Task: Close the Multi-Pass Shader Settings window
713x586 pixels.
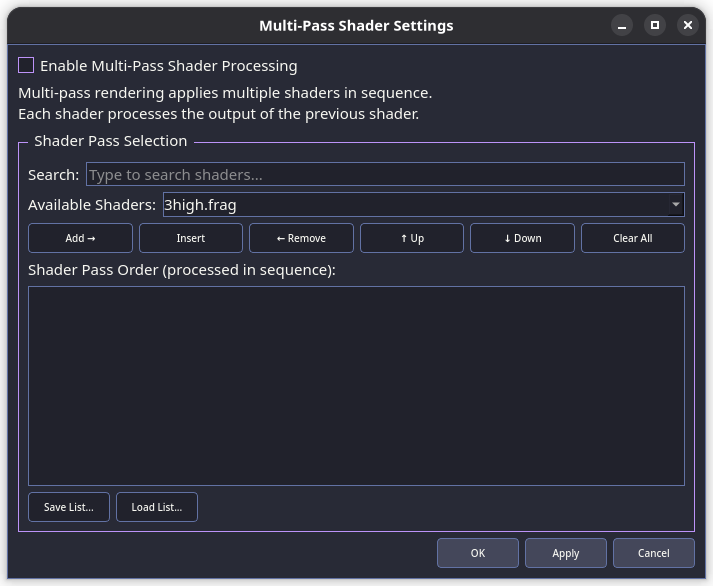Action: pos(688,25)
